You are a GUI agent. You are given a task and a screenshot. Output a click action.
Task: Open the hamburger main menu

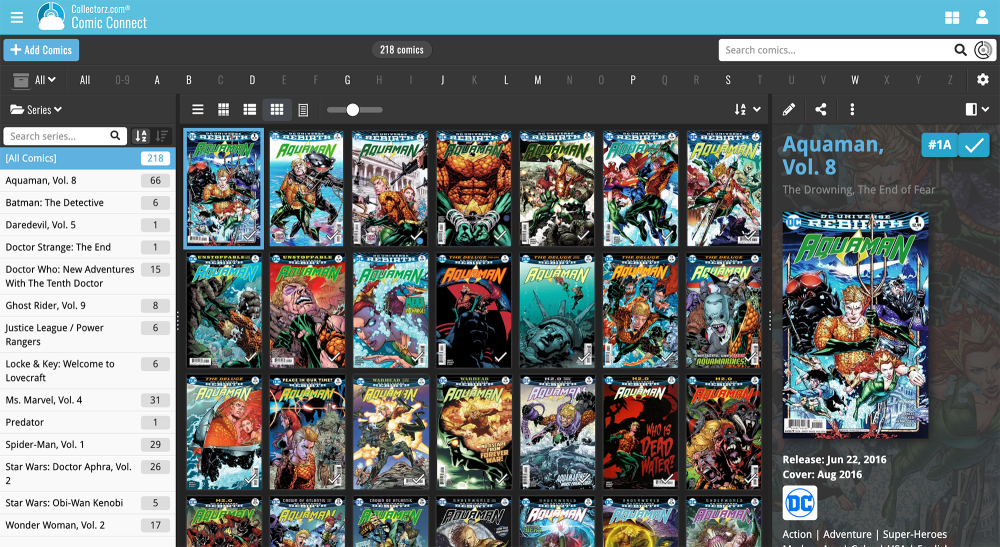coord(17,17)
